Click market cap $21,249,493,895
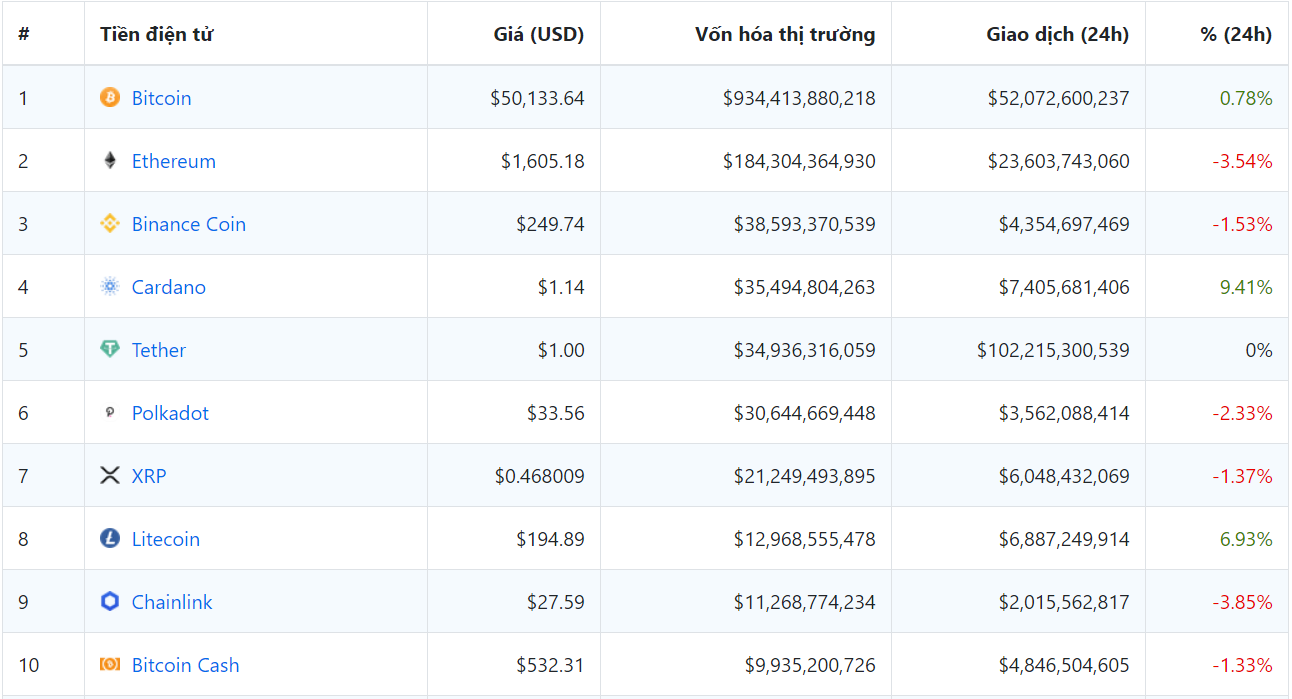Viewport: 1292px width, 699px height. (805, 476)
